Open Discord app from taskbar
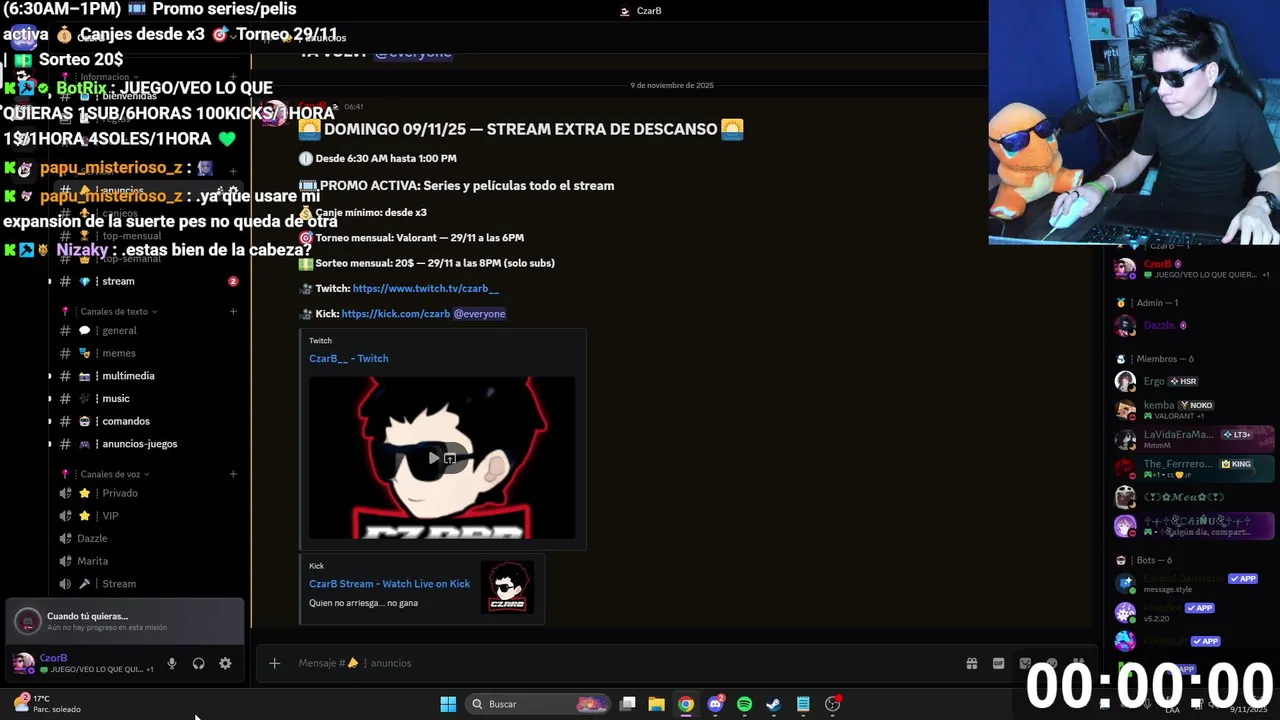The height and width of the screenshot is (720, 1280). click(715, 704)
